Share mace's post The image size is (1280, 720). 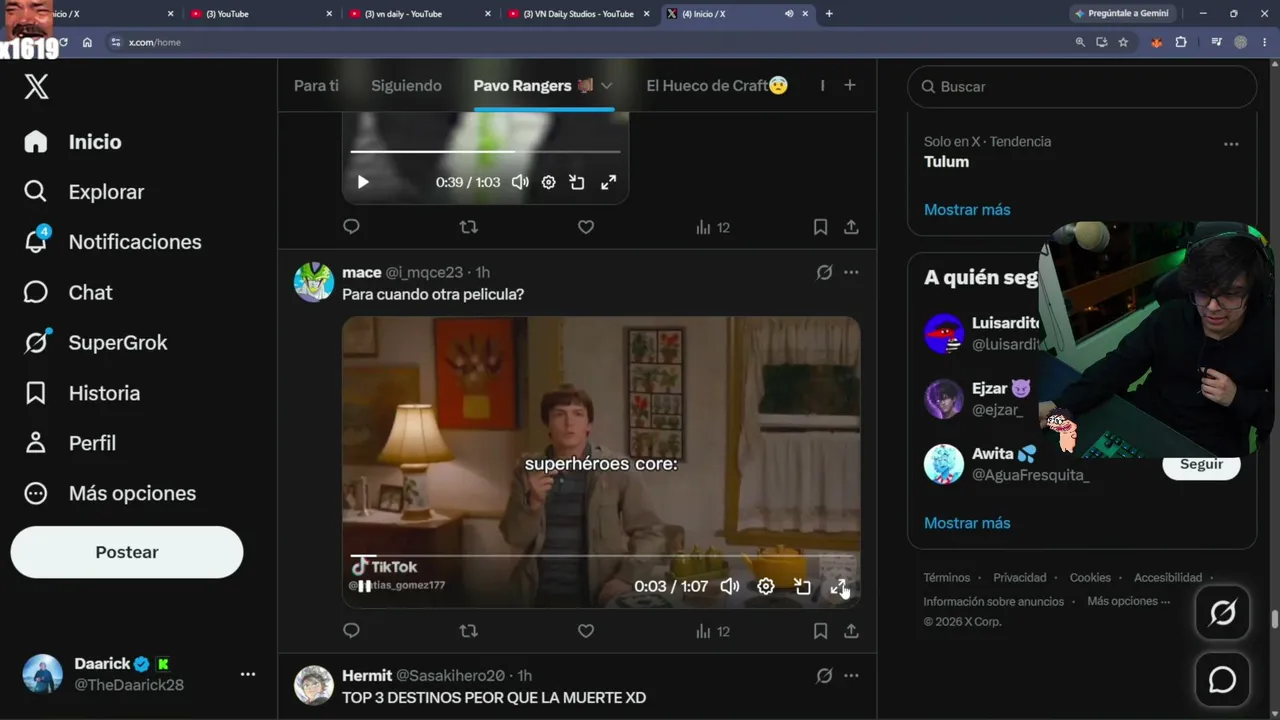[x=851, y=631]
